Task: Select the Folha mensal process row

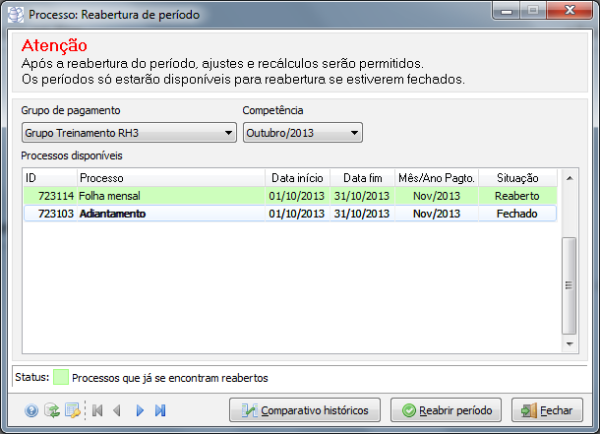Action: (x=170, y=196)
